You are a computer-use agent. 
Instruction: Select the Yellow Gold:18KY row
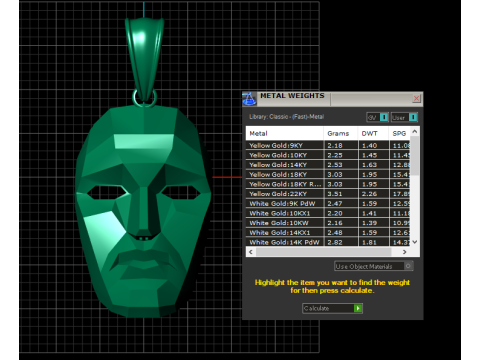[328, 174]
